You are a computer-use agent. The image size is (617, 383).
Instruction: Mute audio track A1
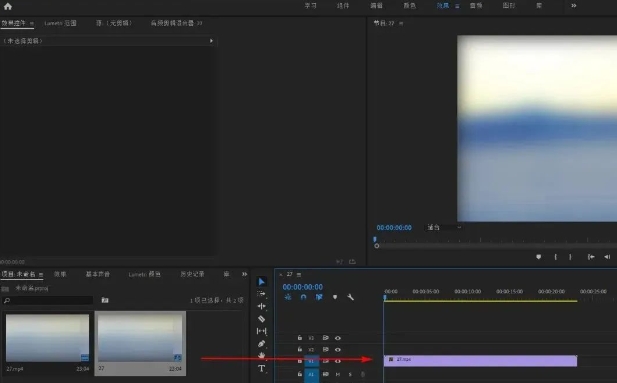click(x=338, y=374)
